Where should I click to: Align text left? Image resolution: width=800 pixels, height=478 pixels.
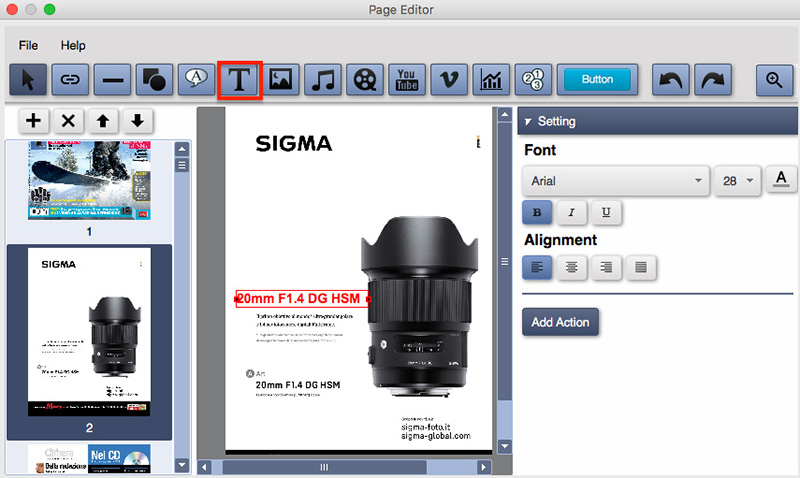[537, 267]
